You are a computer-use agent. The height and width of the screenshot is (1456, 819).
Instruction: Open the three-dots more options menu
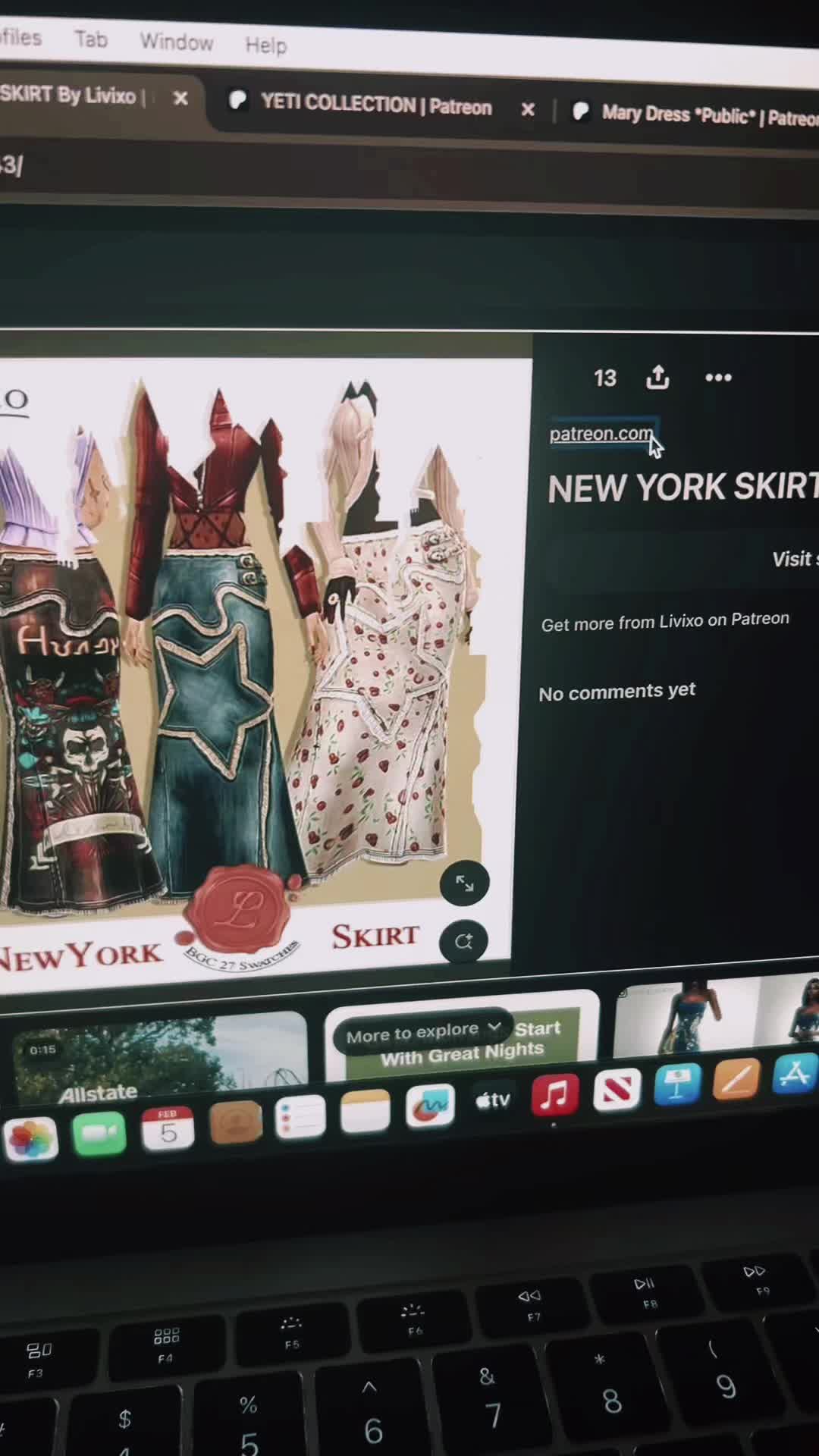(718, 377)
